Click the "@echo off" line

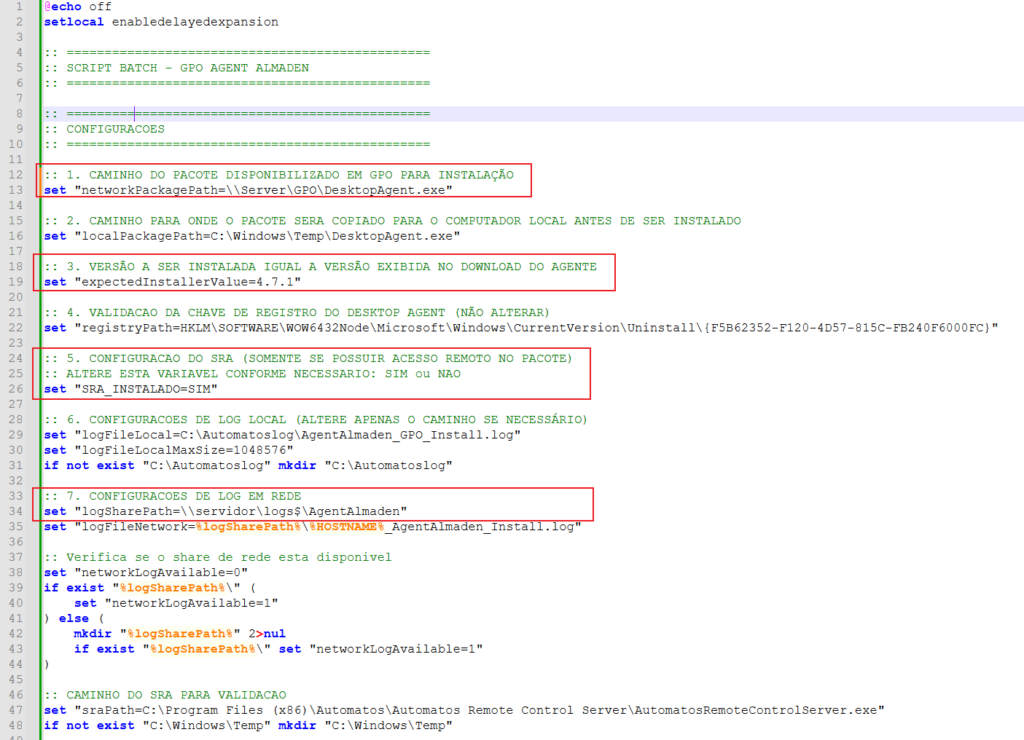pyautogui.click(x=78, y=7)
